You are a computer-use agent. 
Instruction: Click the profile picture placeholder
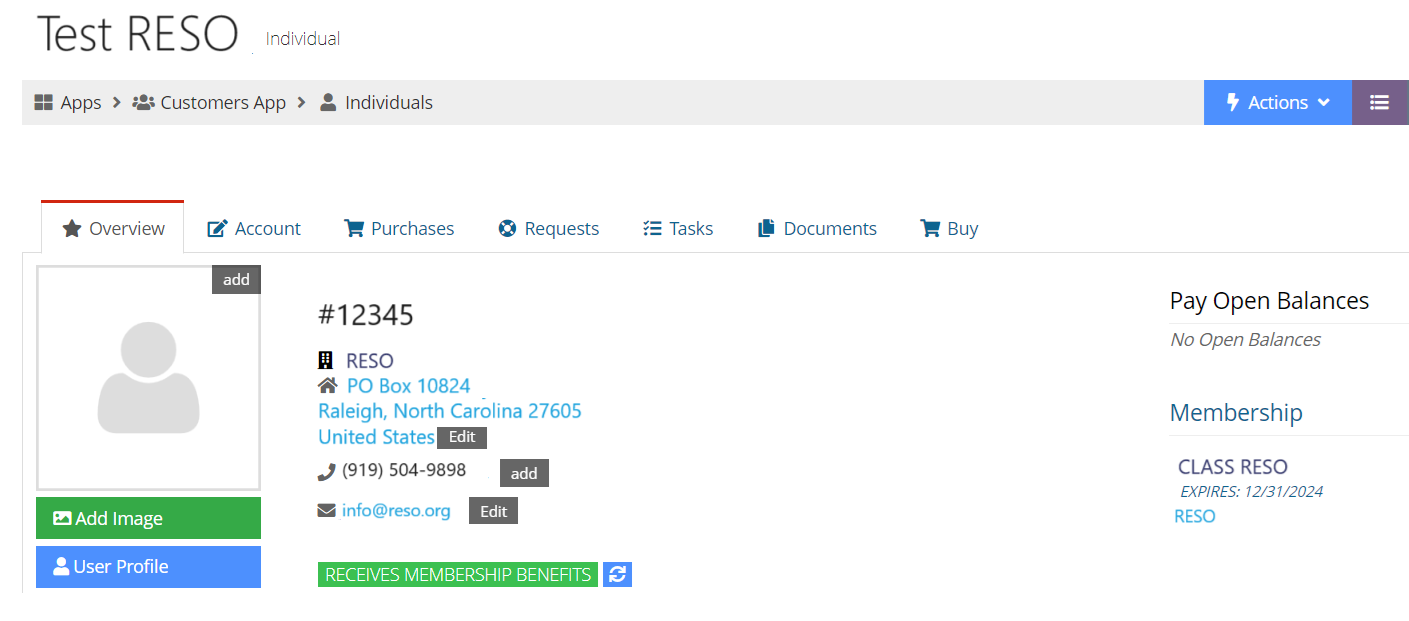coord(148,378)
